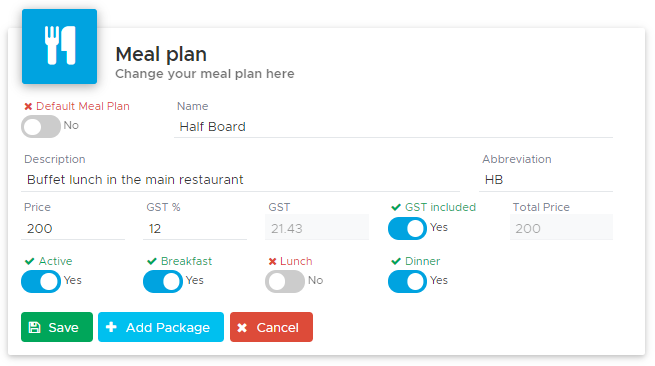Click red X icon beside Default Meal Plan
The height and width of the screenshot is (366, 655).
(x=28, y=107)
